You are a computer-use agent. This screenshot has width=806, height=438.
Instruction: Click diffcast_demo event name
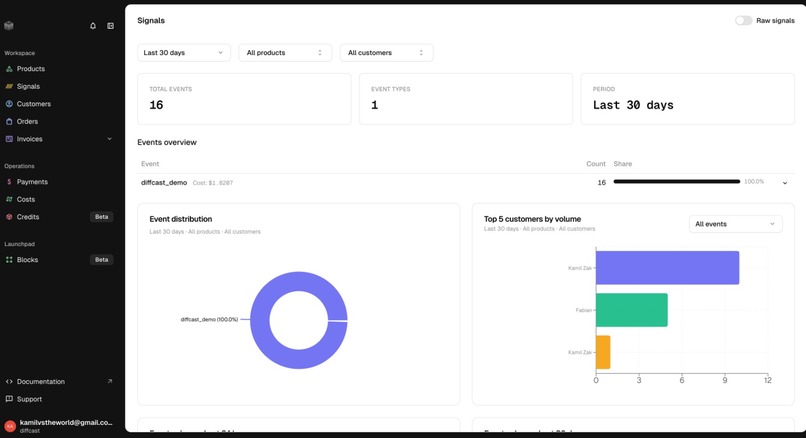click(x=164, y=182)
